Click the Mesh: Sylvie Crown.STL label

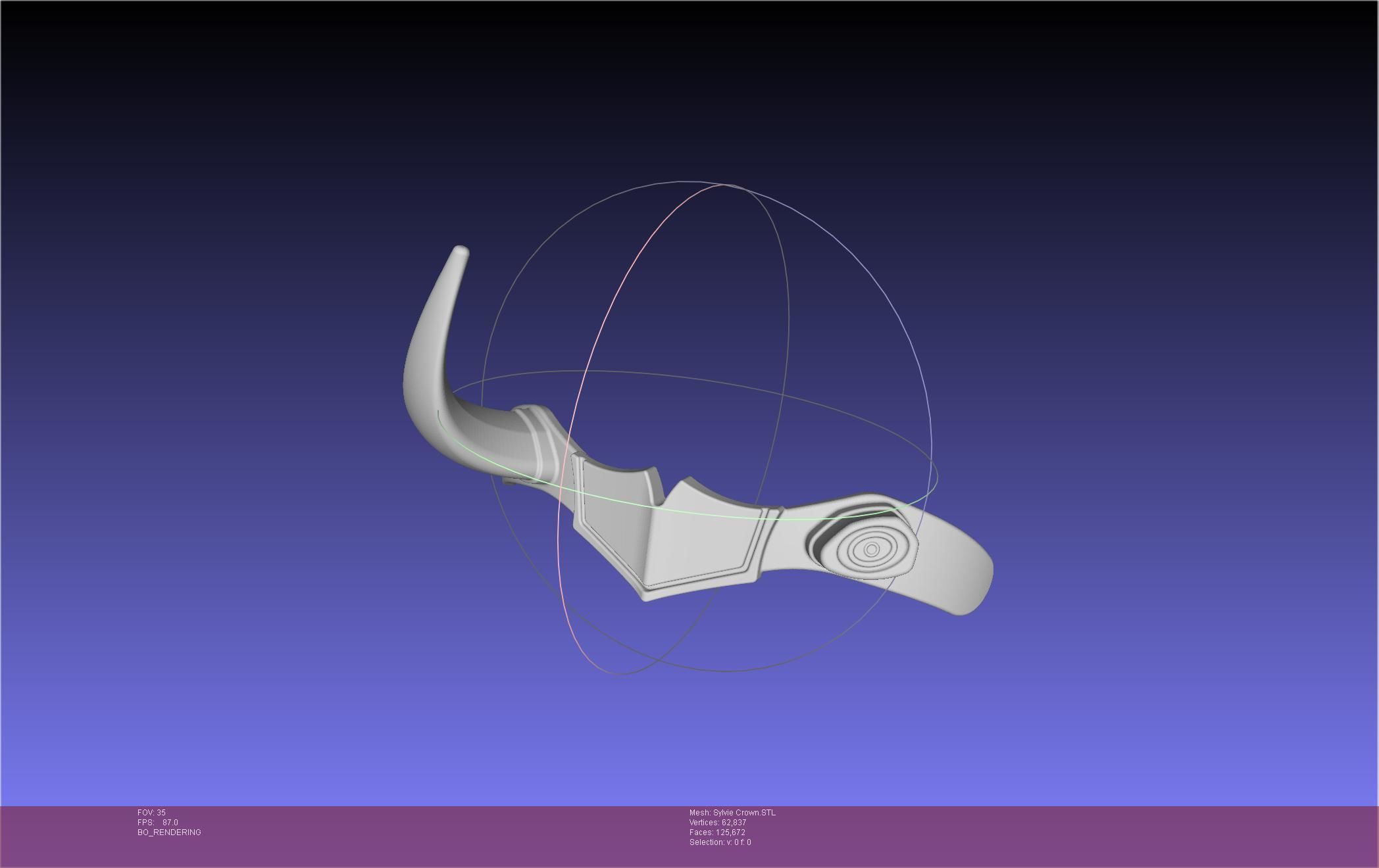click(732, 813)
